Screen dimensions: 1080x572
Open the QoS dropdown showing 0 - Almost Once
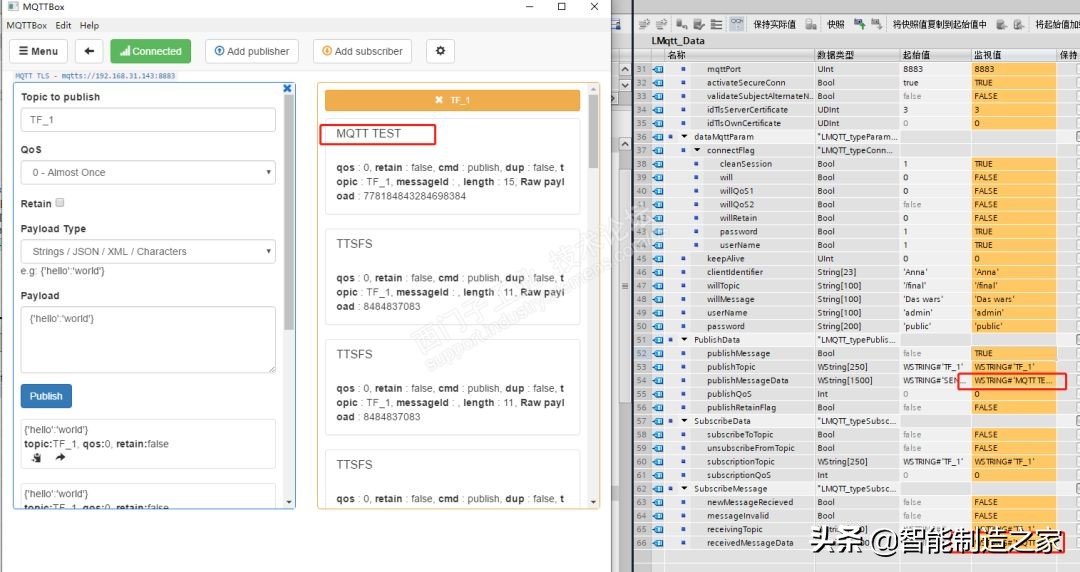[148, 173]
